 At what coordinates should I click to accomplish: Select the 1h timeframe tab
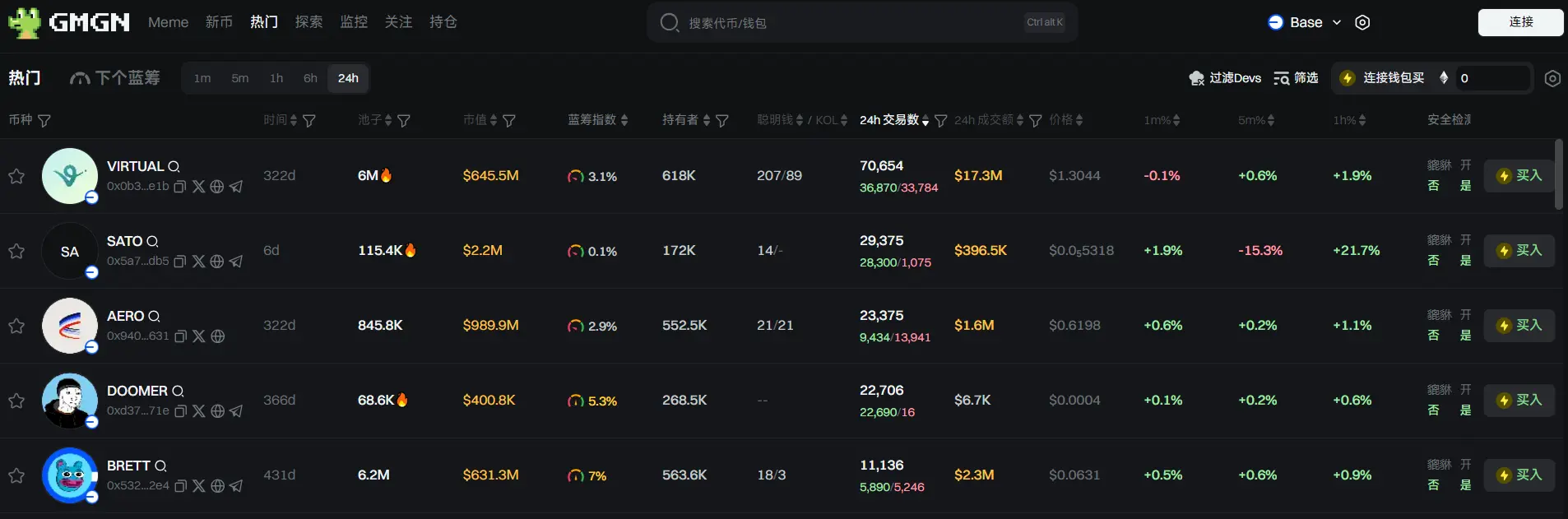(276, 78)
